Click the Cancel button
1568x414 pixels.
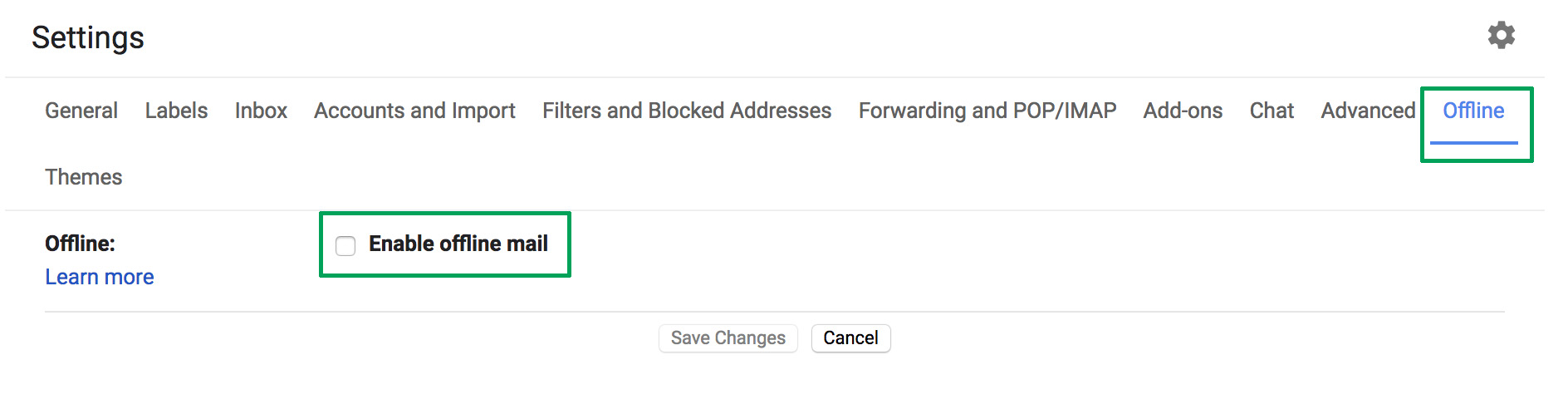[x=850, y=338]
